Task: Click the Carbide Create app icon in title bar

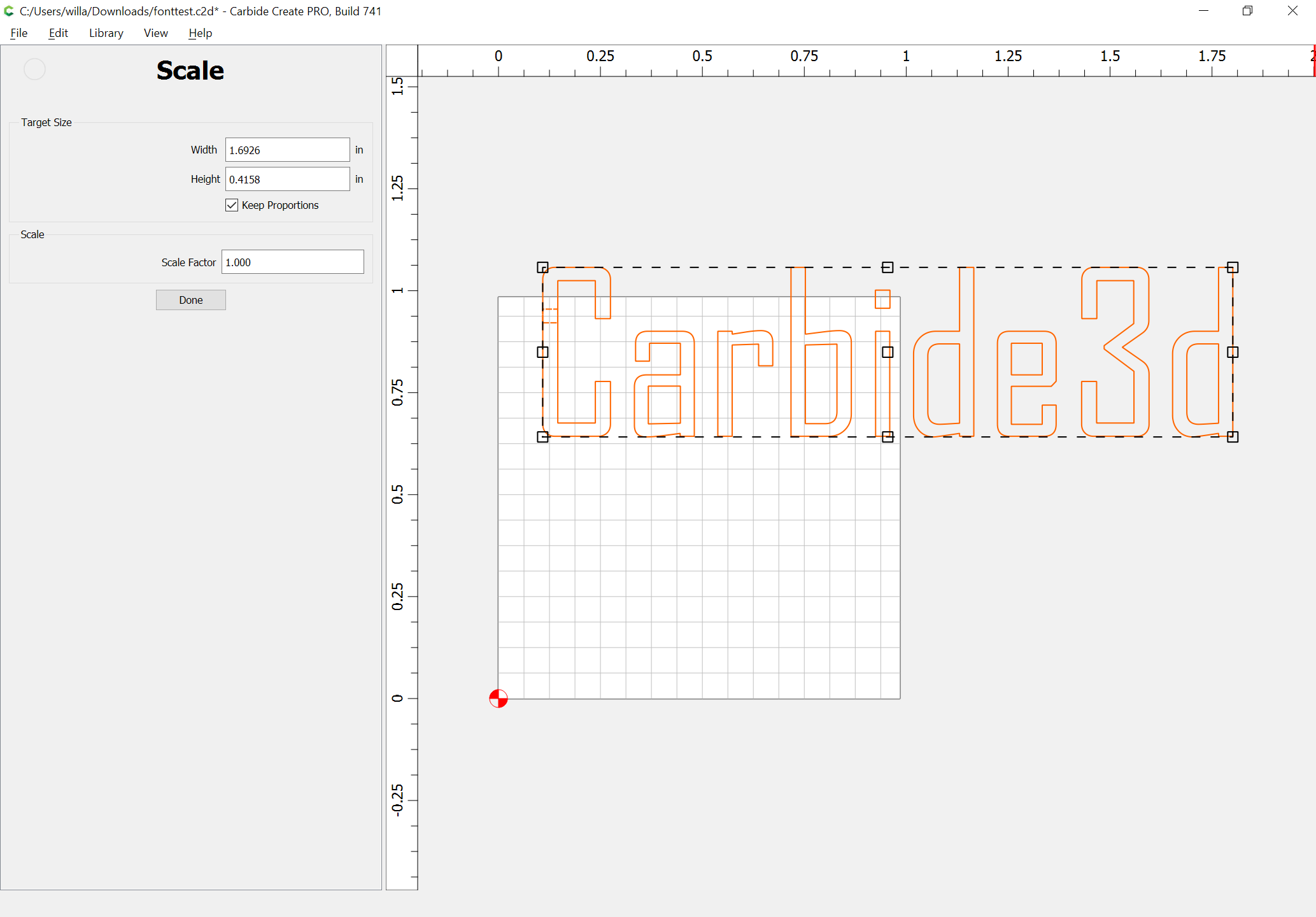Action: pyautogui.click(x=9, y=11)
